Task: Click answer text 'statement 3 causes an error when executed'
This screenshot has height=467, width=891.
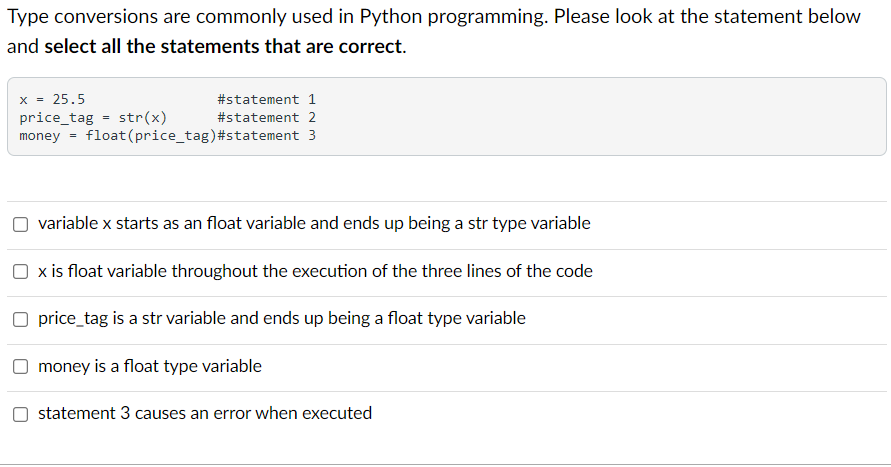Action: tap(205, 413)
